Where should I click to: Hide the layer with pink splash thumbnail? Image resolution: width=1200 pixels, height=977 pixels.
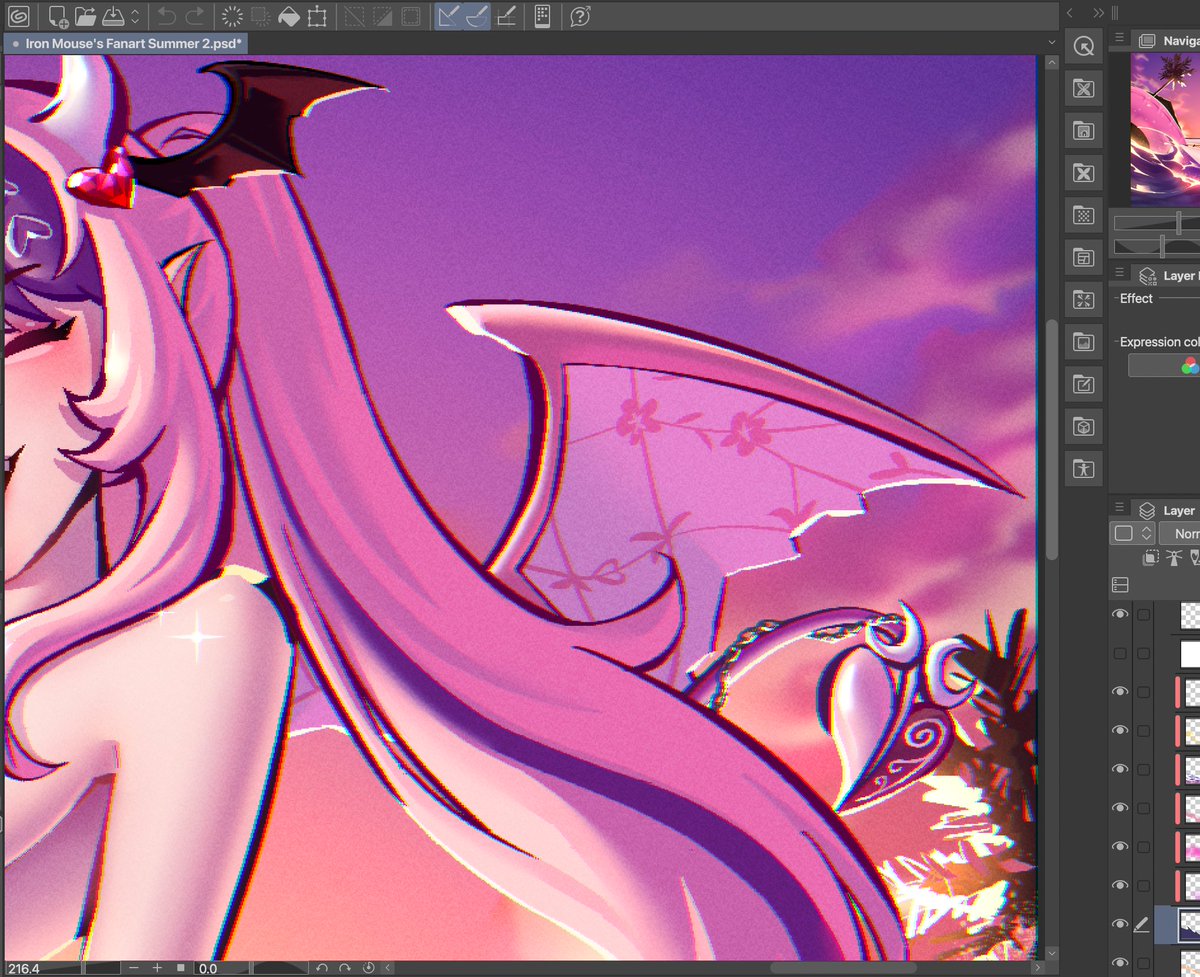coord(1120,847)
